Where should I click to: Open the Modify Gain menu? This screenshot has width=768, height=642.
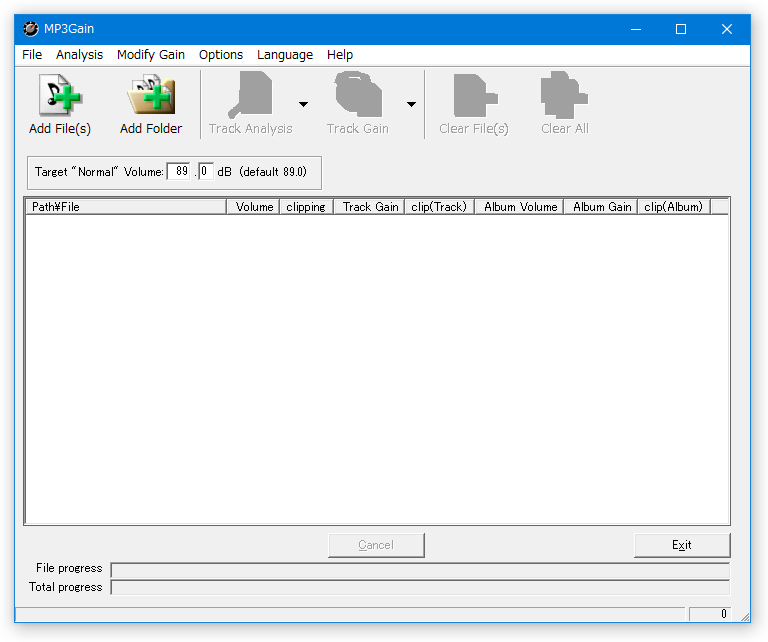[151, 55]
